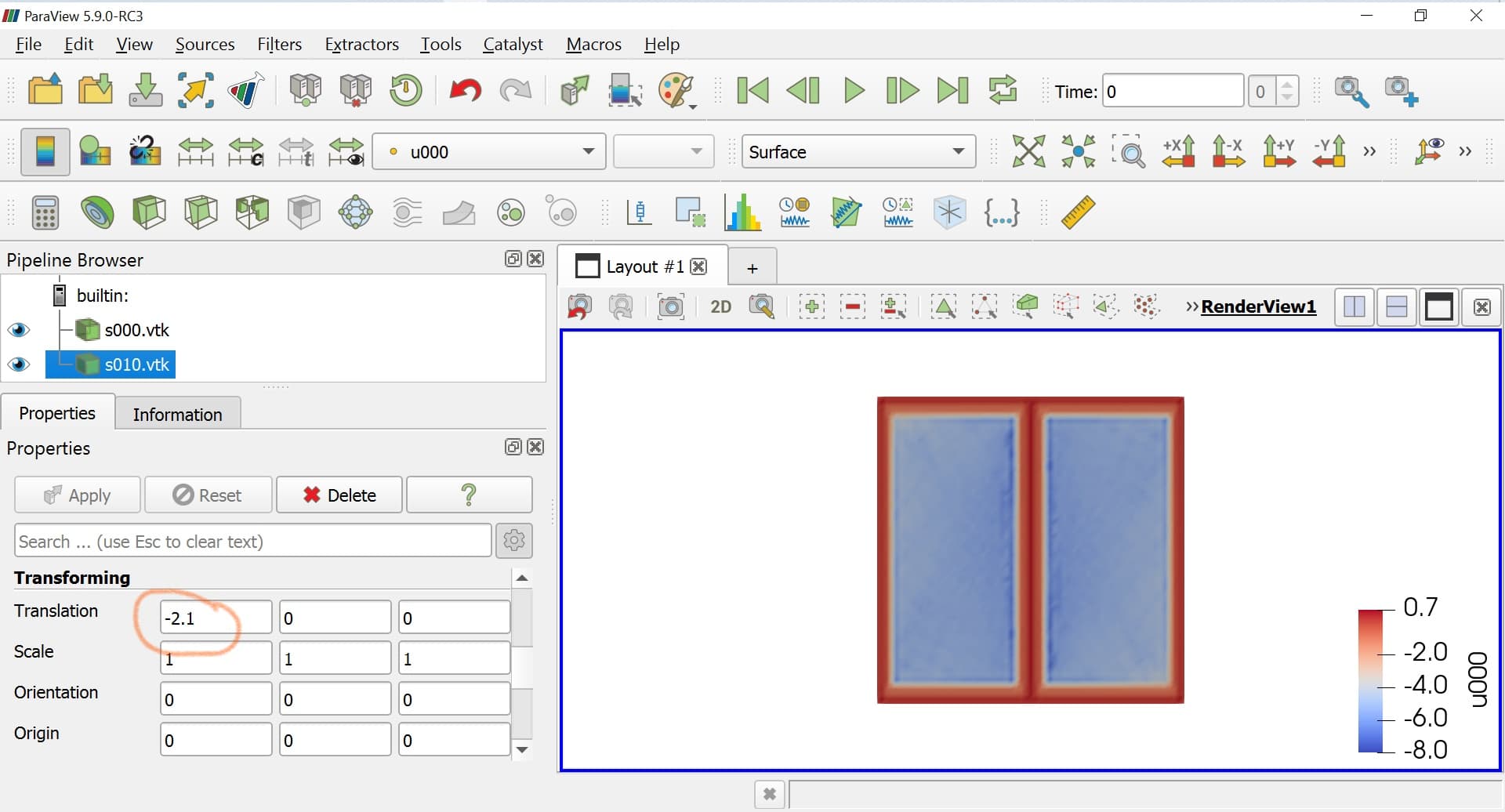Click the u000 color legend bar
This screenshot has width=1505, height=812.
pos(1371,680)
